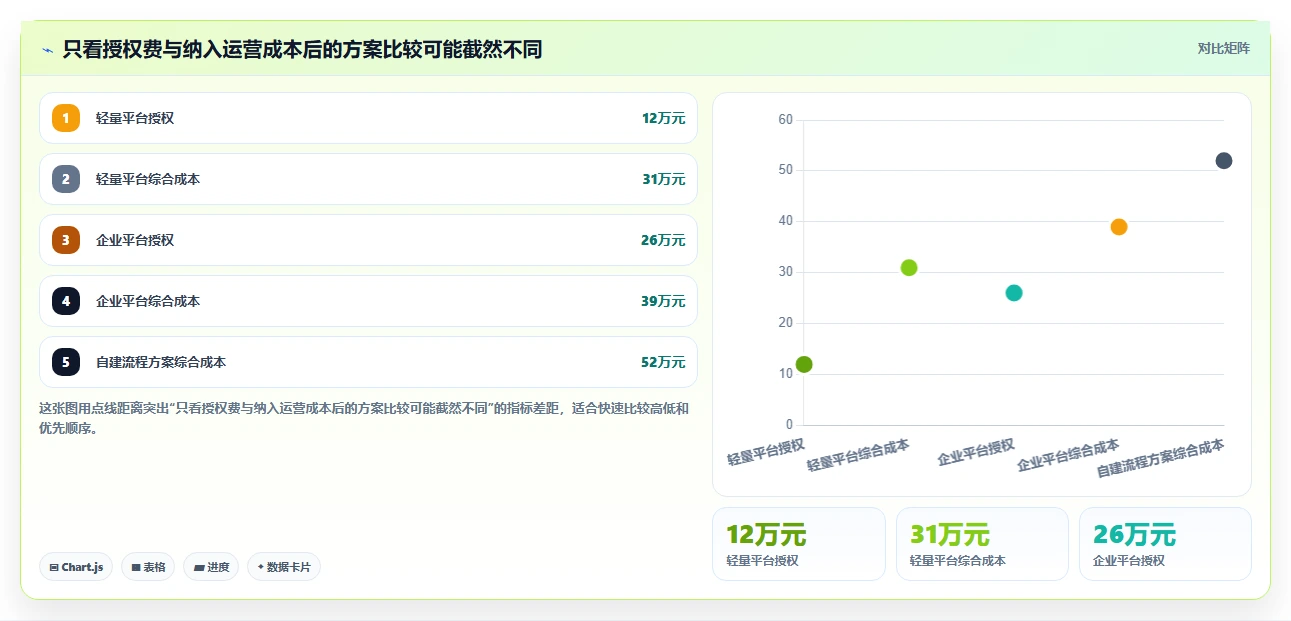This screenshot has height=621, width=1291.
Task: Click the x-axis label 轻量平台授权
Action: click(x=766, y=451)
